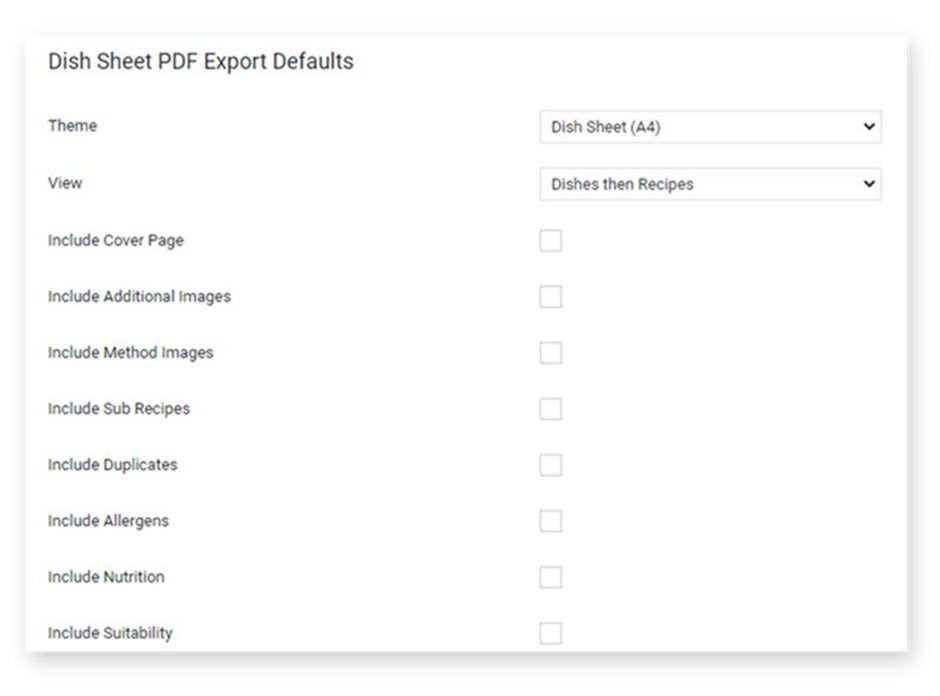Check the Include Additional Images box
Image resolution: width=940 pixels, height=696 pixels.
(x=551, y=296)
